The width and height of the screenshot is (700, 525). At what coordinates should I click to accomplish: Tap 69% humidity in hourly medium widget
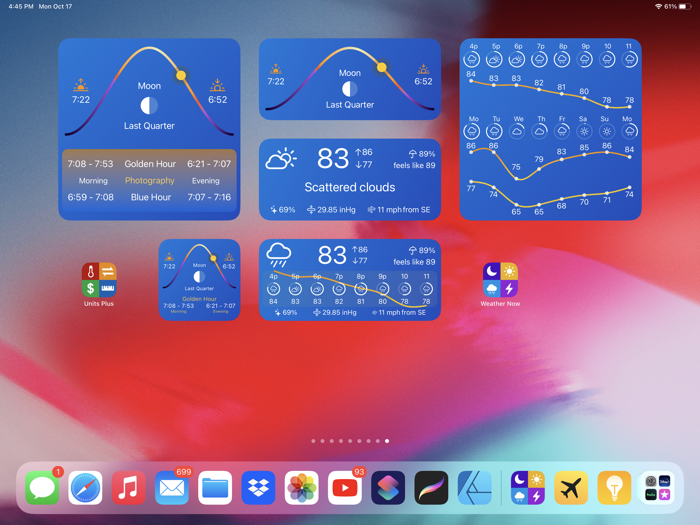click(286, 312)
